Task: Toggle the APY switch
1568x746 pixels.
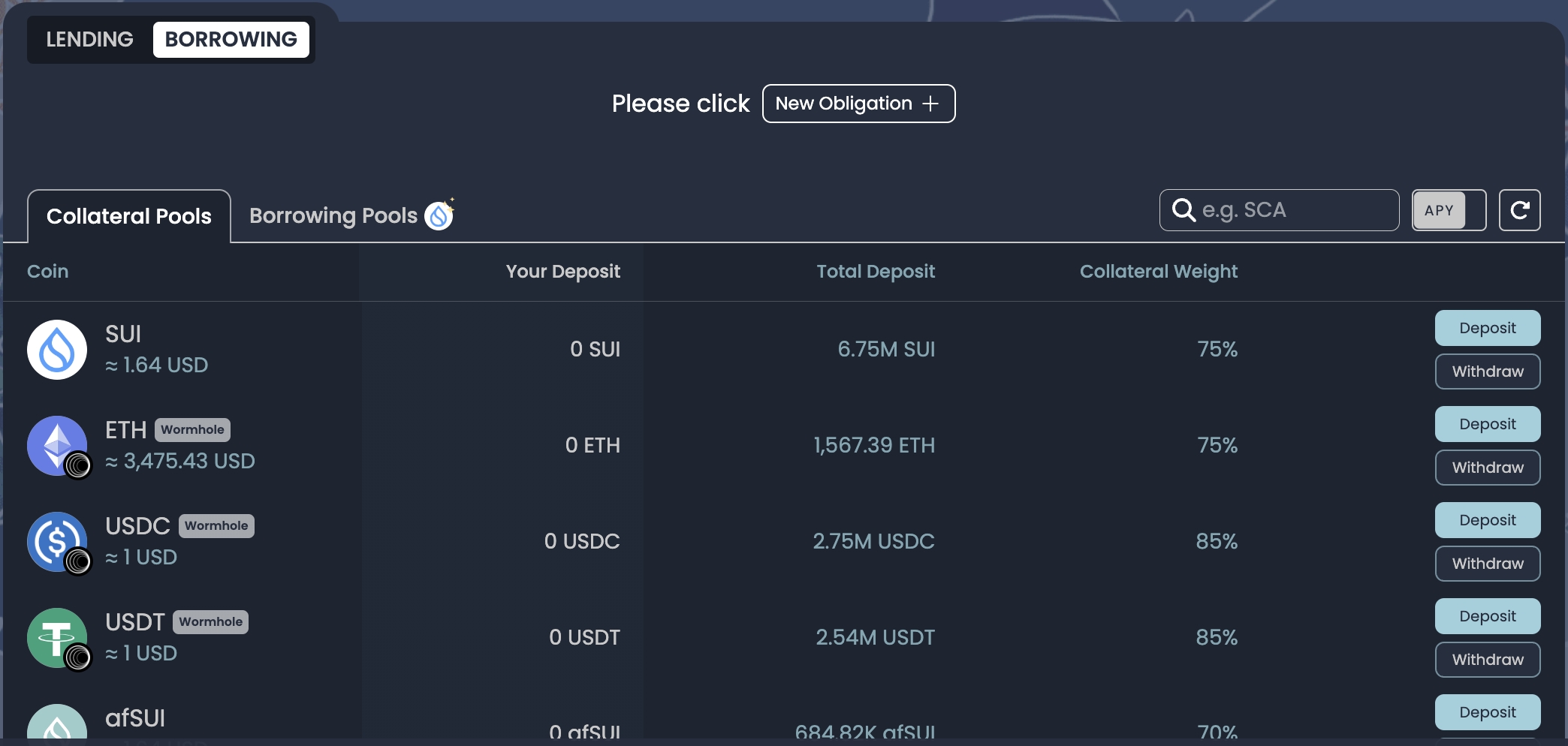Action: (1449, 210)
